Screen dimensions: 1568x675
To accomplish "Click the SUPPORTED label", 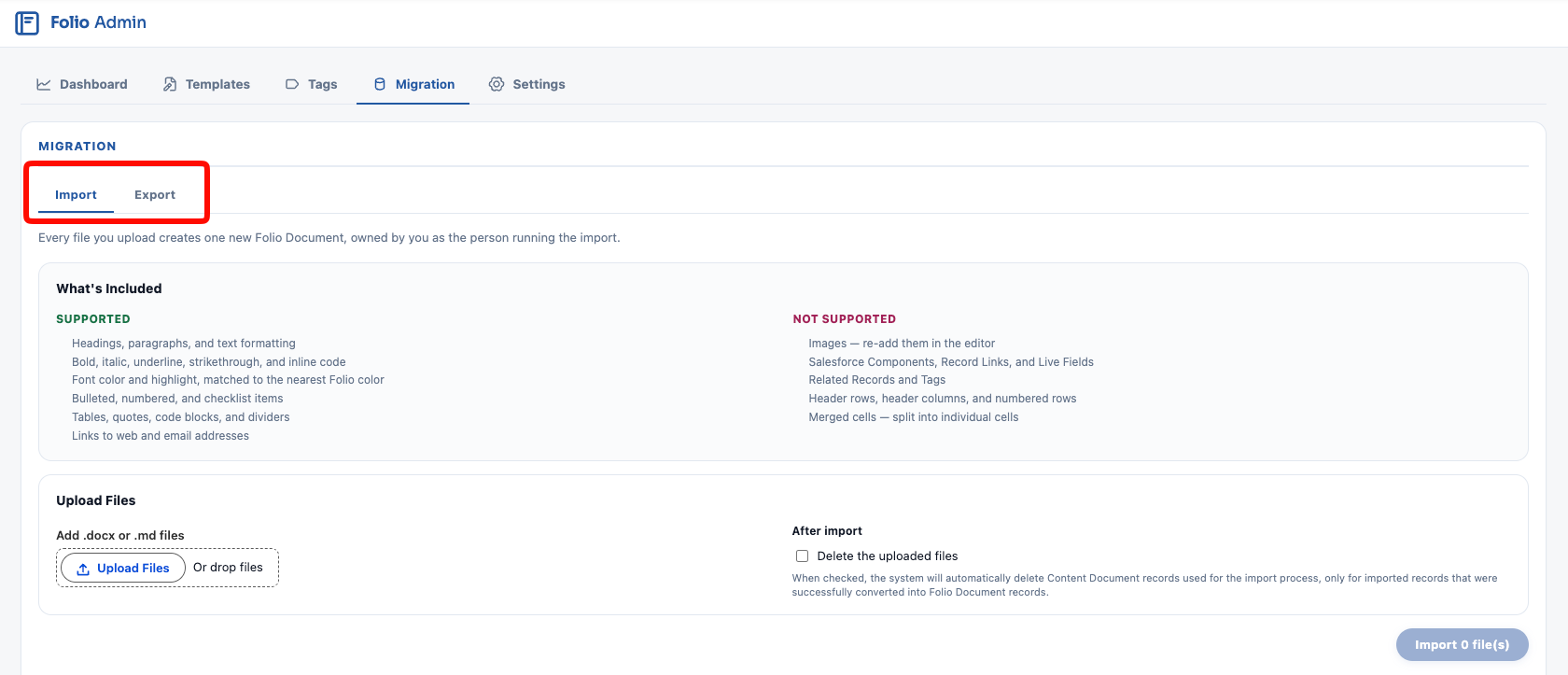I will tap(93, 319).
